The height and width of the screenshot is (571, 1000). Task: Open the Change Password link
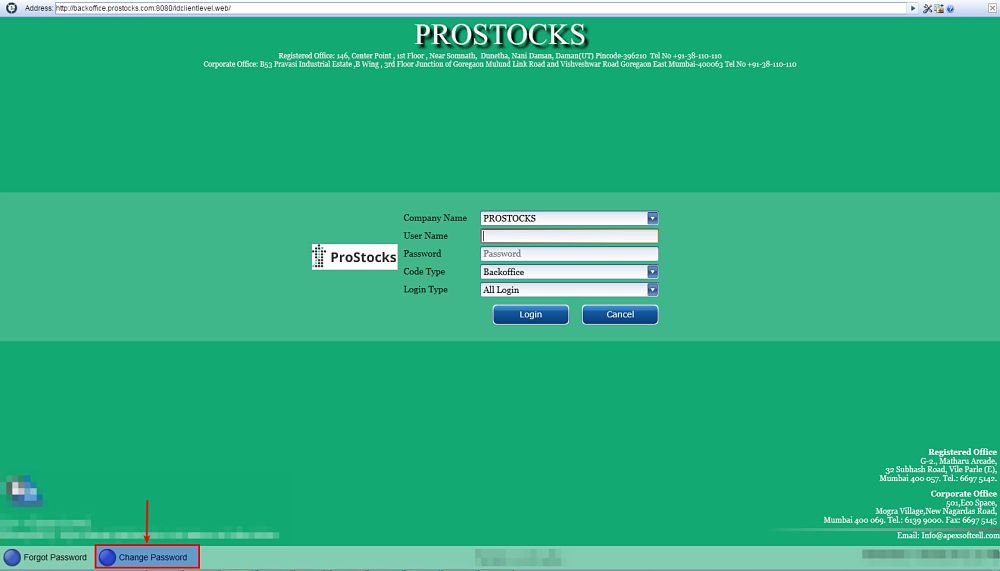153,557
